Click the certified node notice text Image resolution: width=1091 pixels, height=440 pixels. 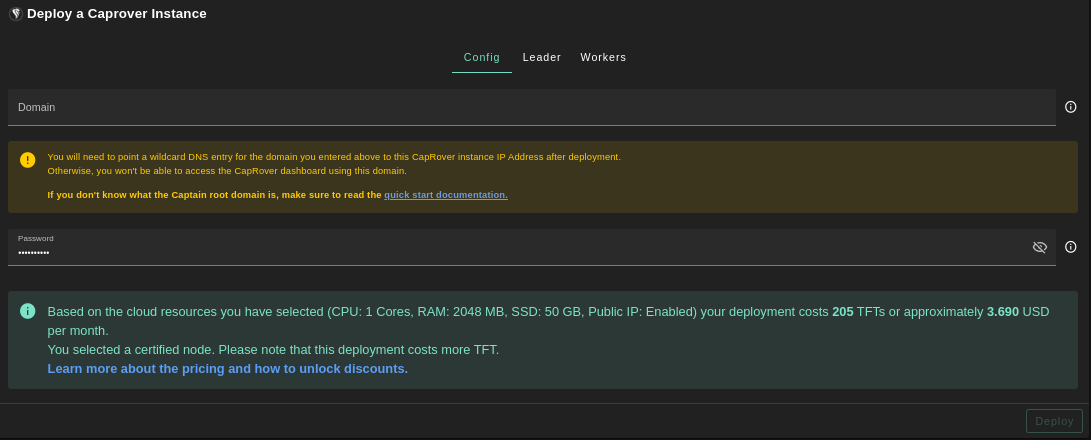(x=272, y=350)
